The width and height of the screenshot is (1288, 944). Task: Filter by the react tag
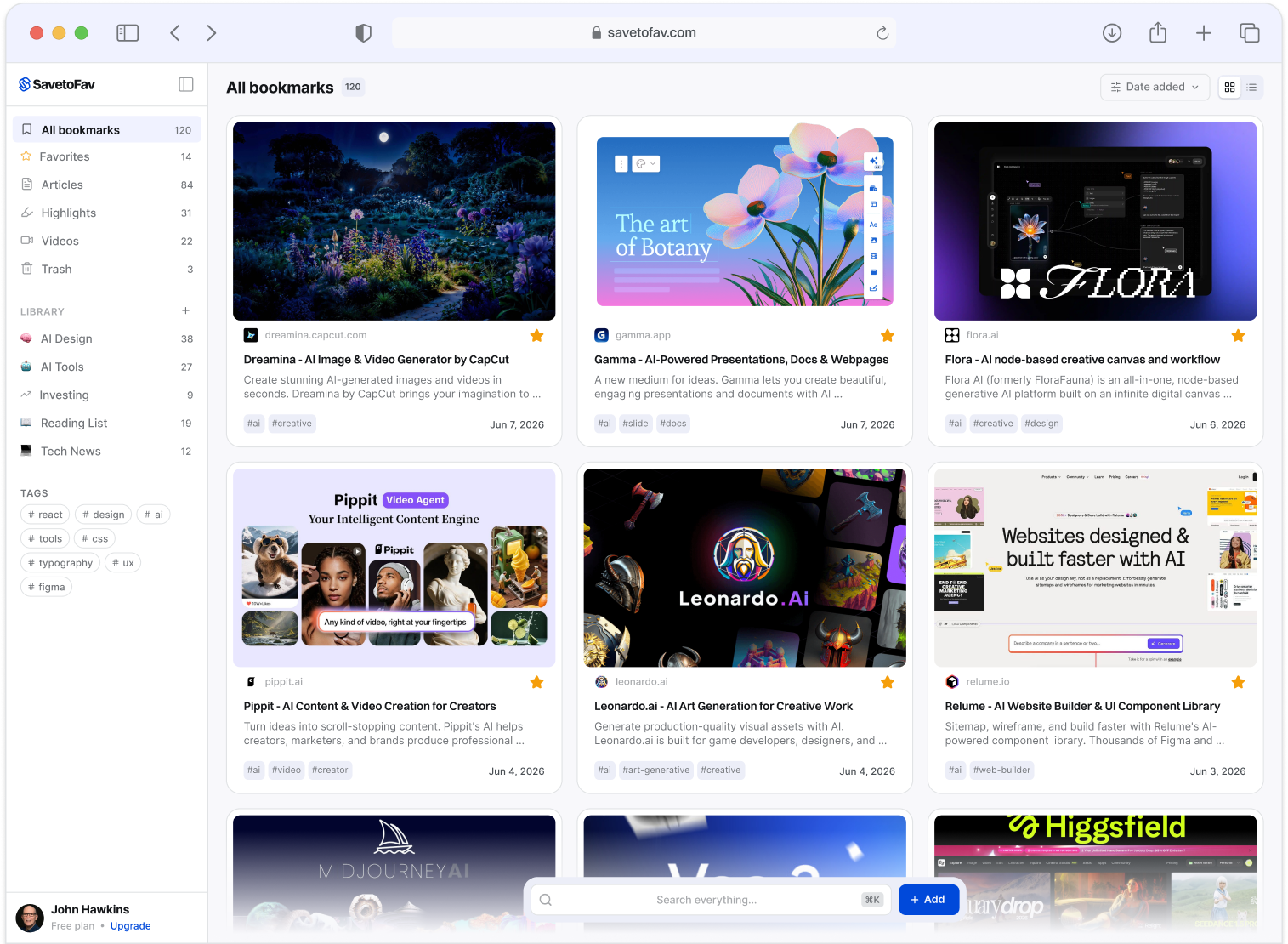[45, 515]
